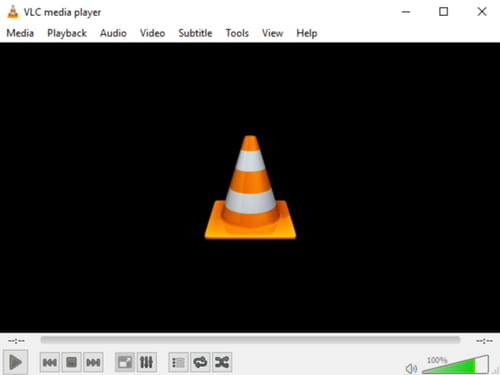This screenshot has height=375, width=500.
Task: Mute audio using the speaker icon
Action: (x=411, y=368)
